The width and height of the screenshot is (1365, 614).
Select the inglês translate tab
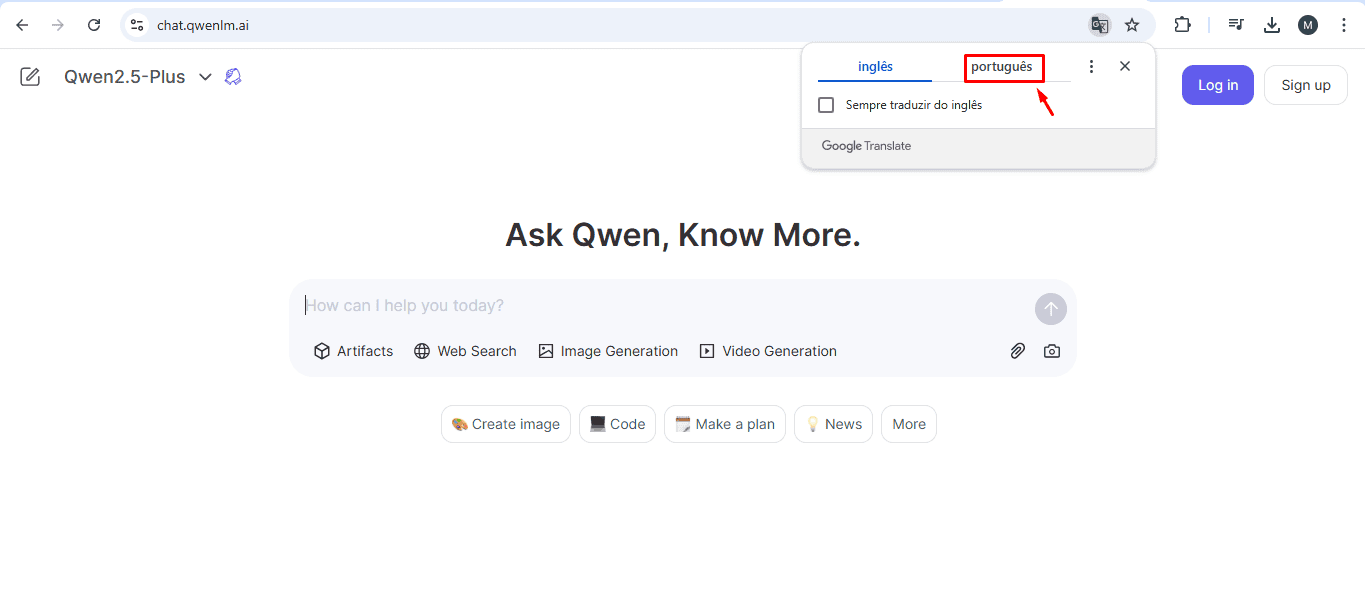875,67
